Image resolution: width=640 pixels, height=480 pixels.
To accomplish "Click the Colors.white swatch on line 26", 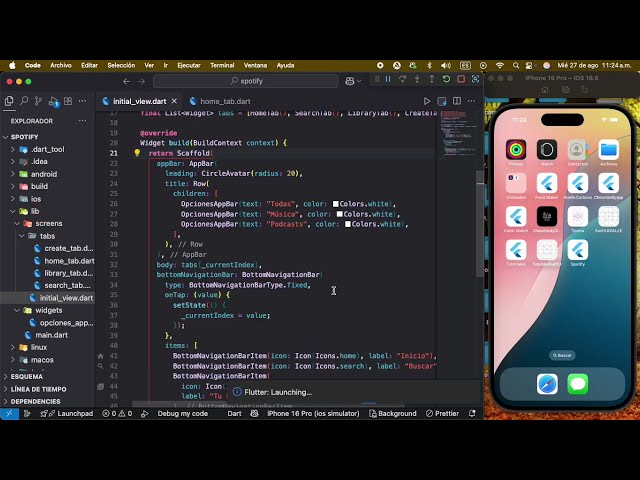I will [x=336, y=204].
